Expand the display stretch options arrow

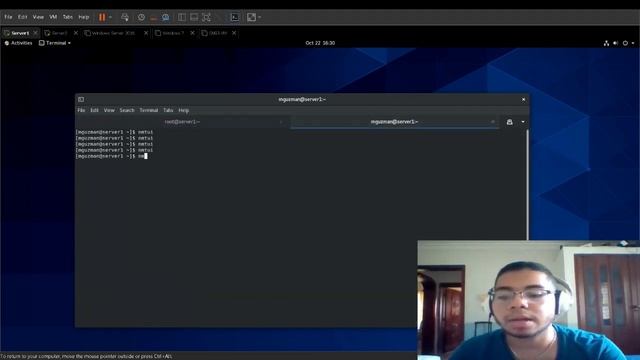[260, 17]
